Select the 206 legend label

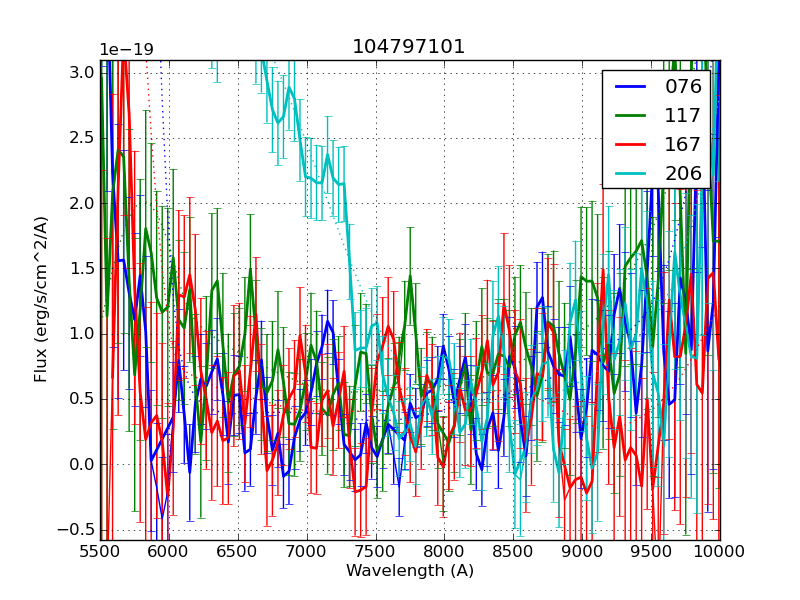tap(683, 173)
